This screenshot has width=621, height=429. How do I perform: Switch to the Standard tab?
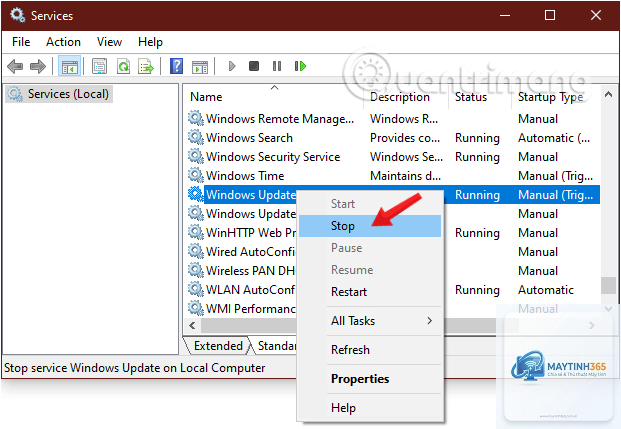click(x=276, y=346)
